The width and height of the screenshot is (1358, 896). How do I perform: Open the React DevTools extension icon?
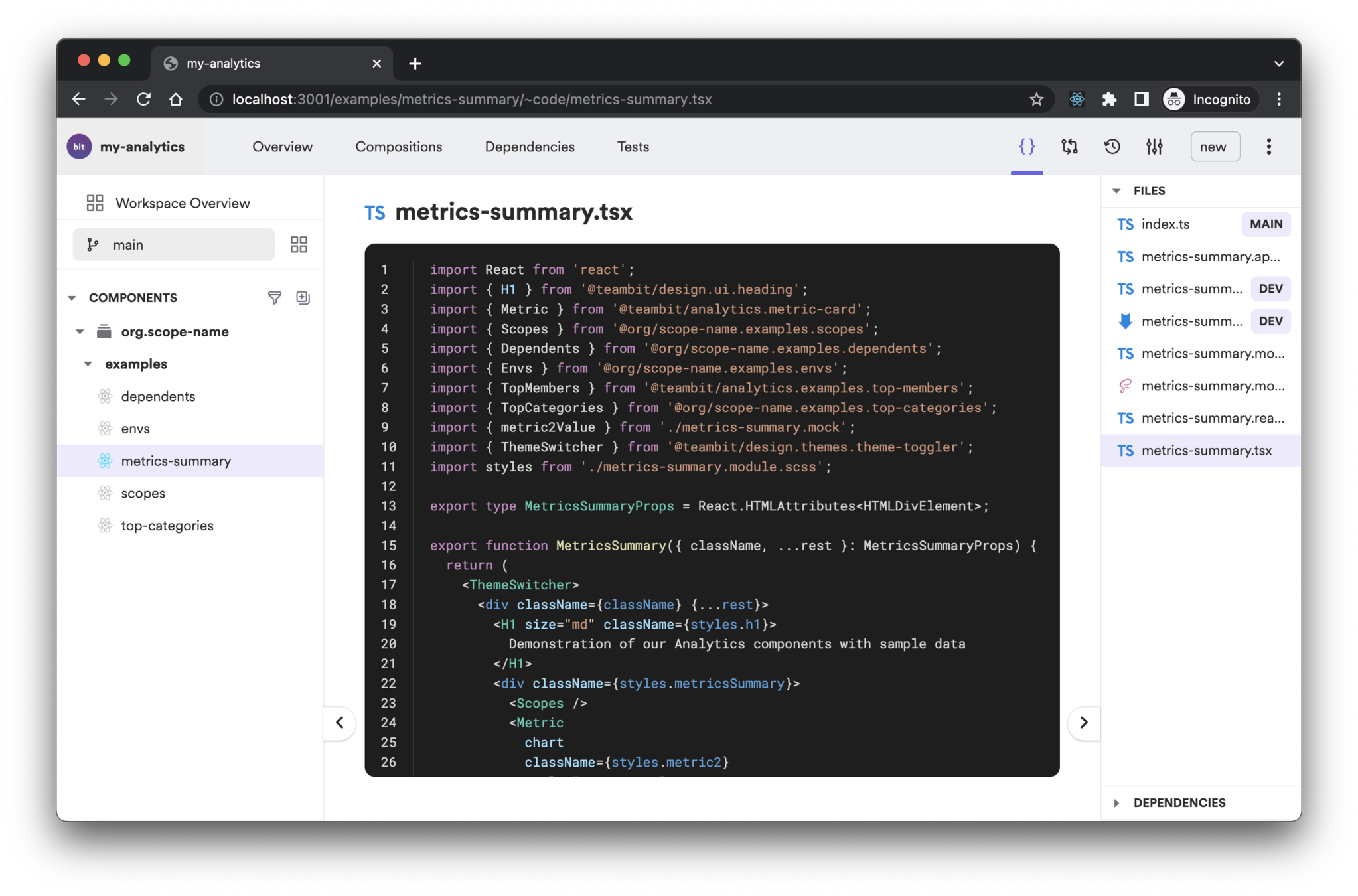click(1077, 100)
